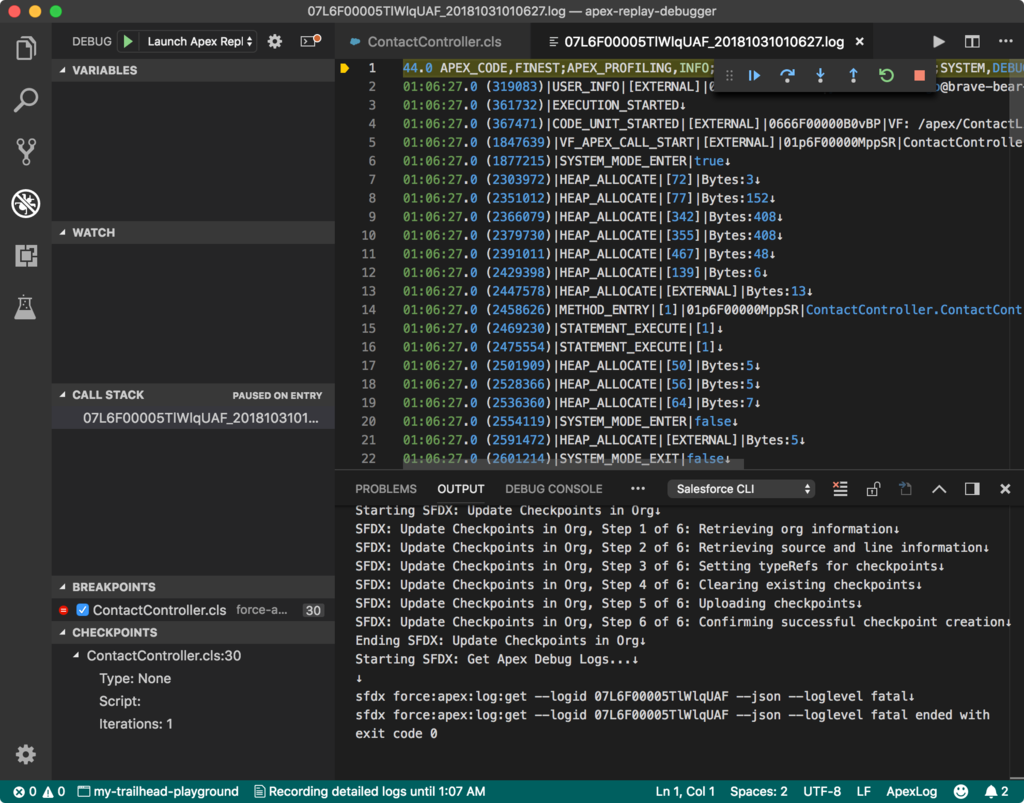Change language mode via ApexLog
The image size is (1024, 803).
point(911,791)
